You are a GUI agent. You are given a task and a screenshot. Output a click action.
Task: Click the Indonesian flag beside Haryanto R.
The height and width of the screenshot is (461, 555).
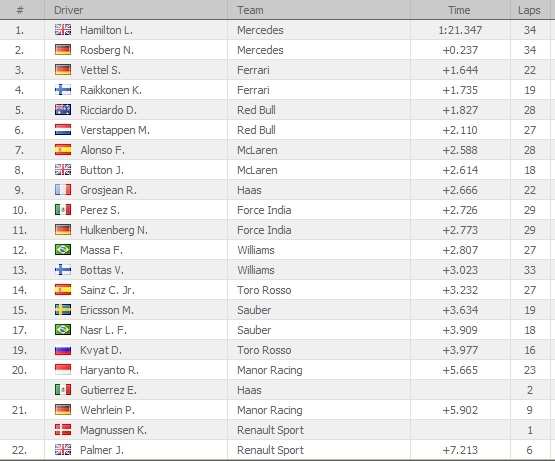coord(63,370)
